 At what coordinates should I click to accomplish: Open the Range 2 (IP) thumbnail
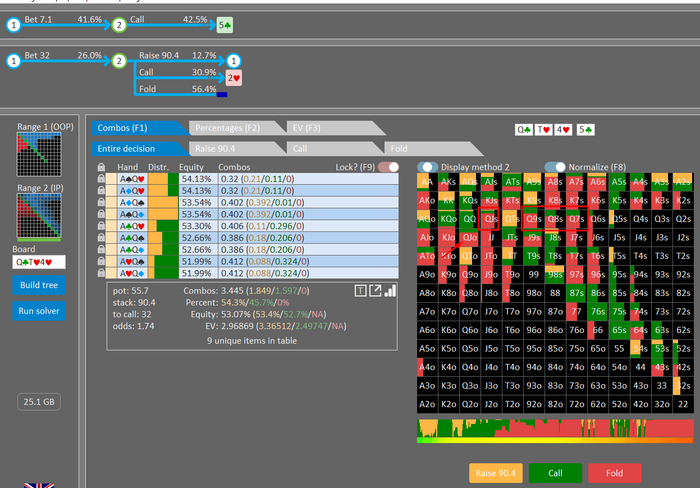[39, 217]
